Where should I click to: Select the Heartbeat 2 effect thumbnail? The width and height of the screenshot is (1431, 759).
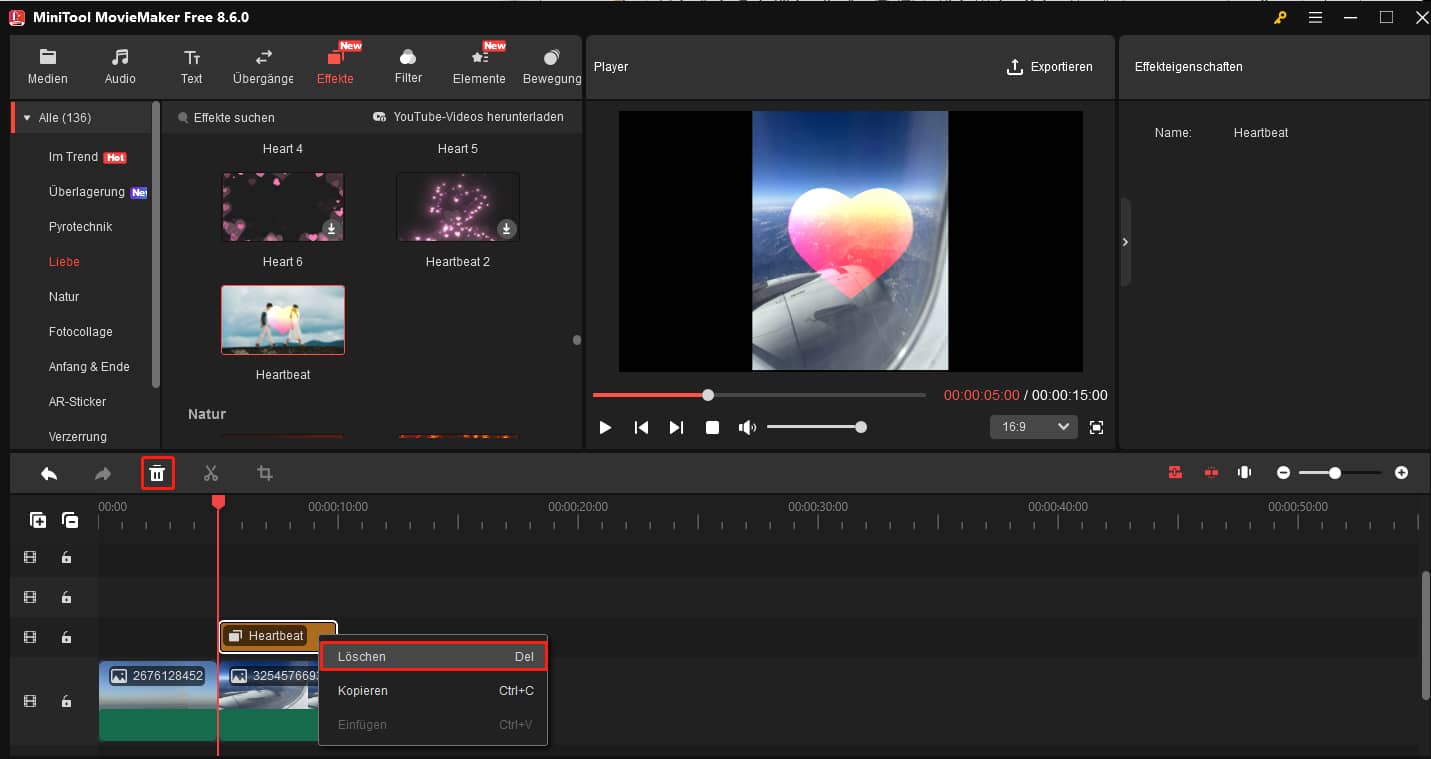(x=457, y=207)
